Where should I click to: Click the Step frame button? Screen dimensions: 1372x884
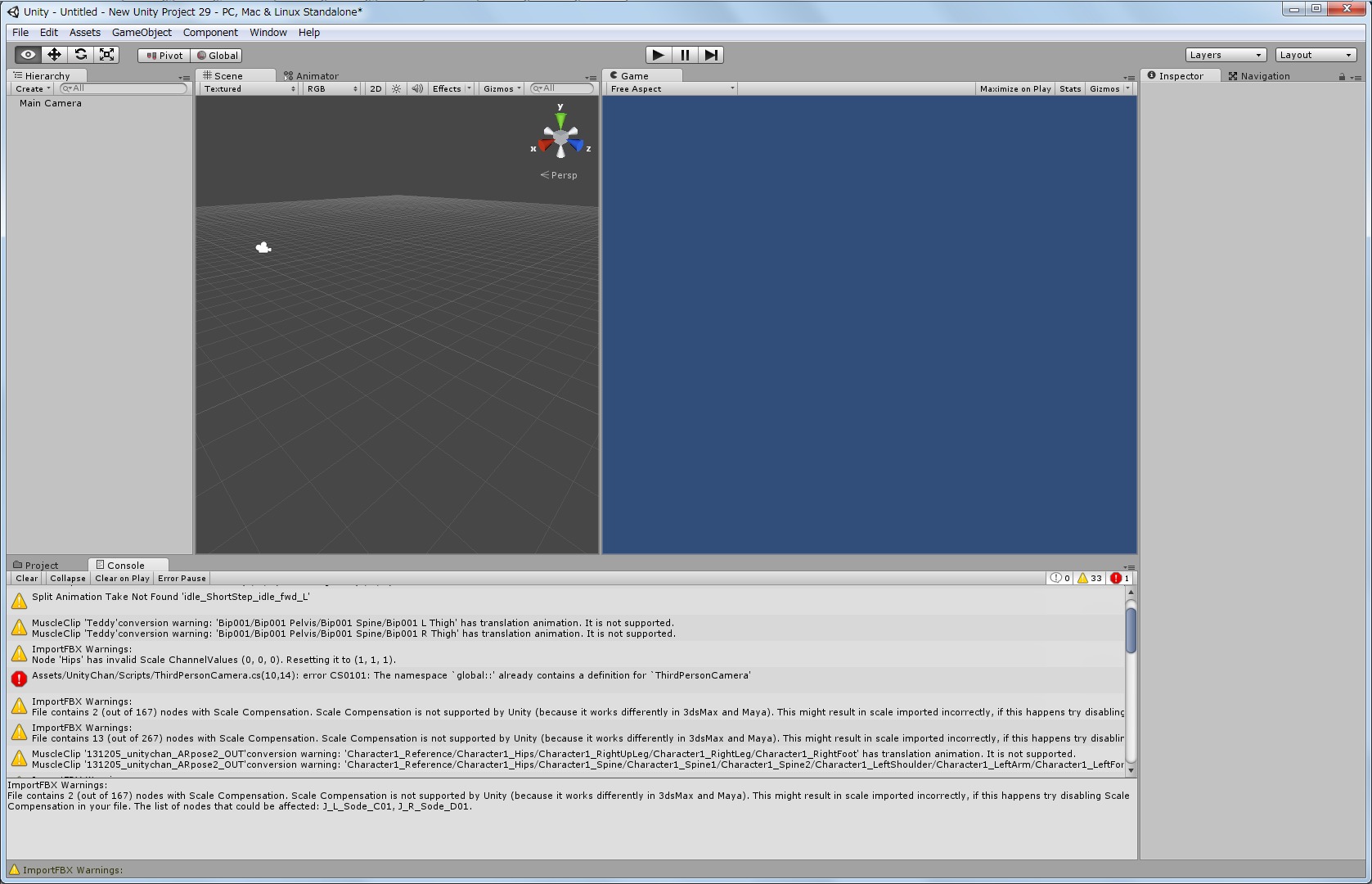click(711, 55)
